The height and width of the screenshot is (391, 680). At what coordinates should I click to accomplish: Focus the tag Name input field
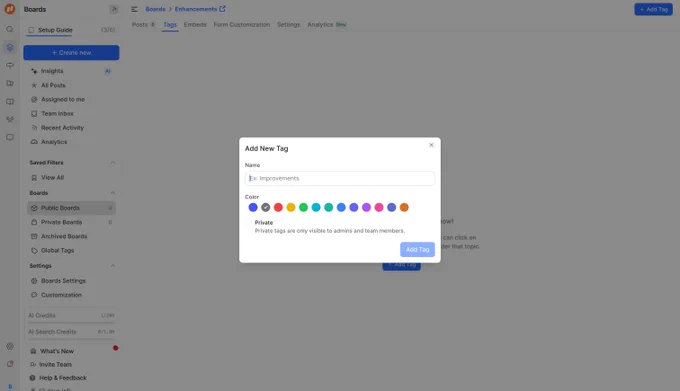pos(340,178)
